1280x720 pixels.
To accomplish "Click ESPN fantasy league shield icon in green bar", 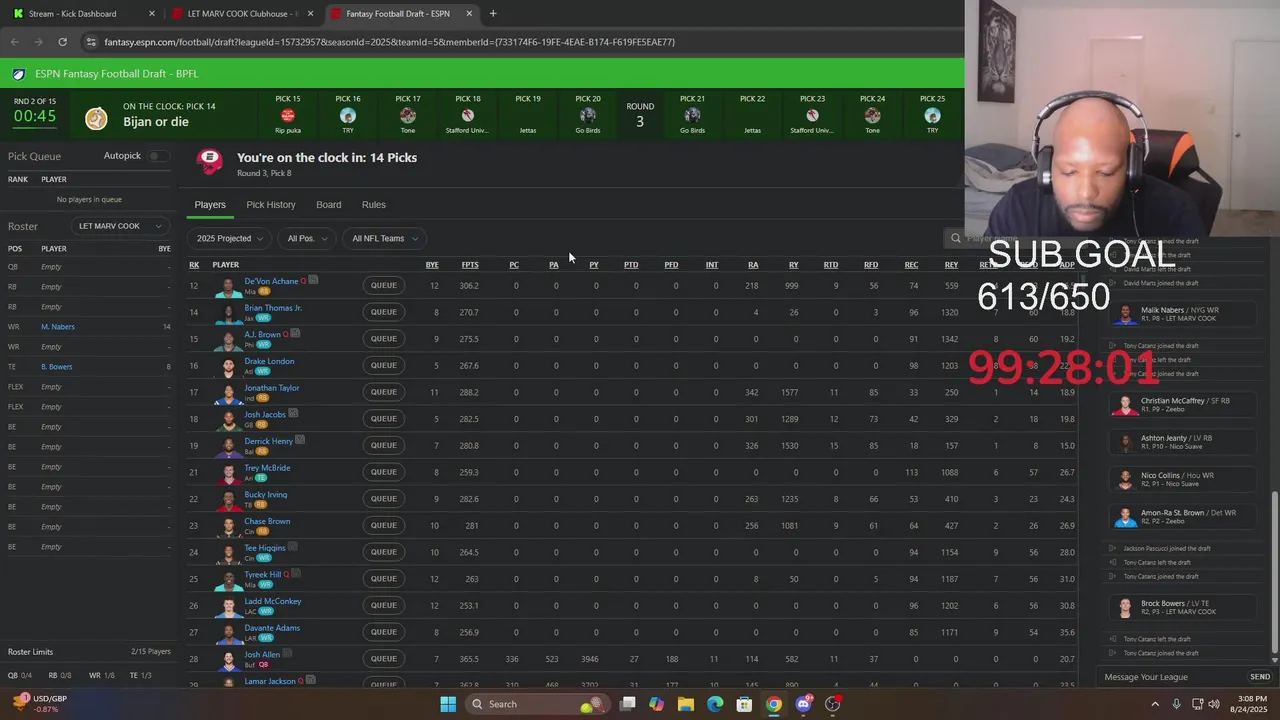I will 20,74.
